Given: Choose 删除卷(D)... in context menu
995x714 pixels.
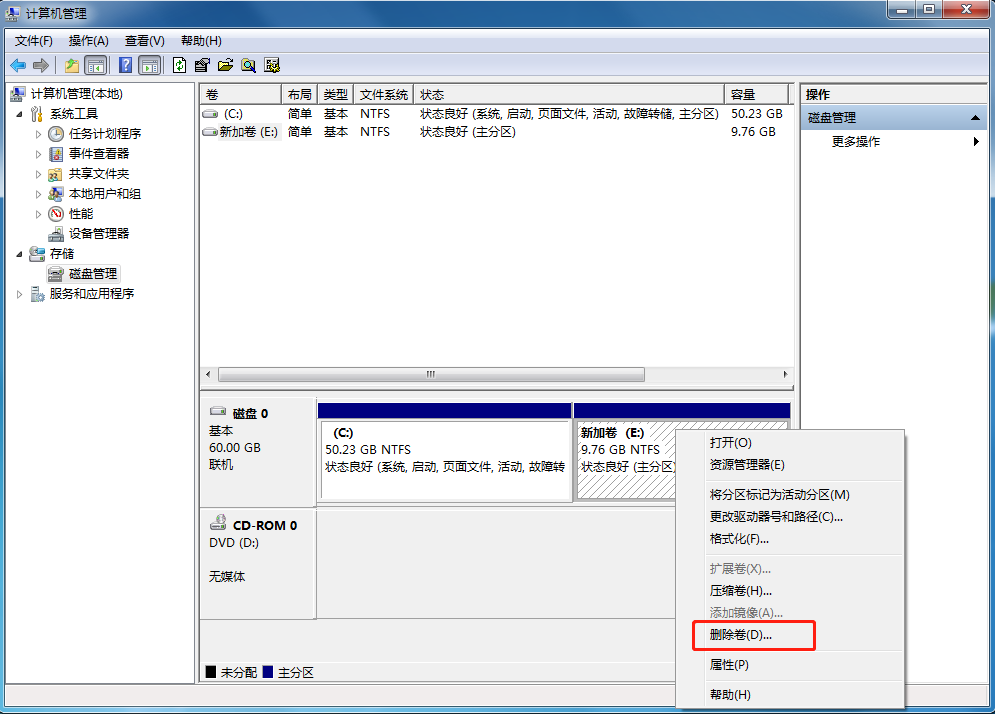Looking at the screenshot, I should point(790,635).
